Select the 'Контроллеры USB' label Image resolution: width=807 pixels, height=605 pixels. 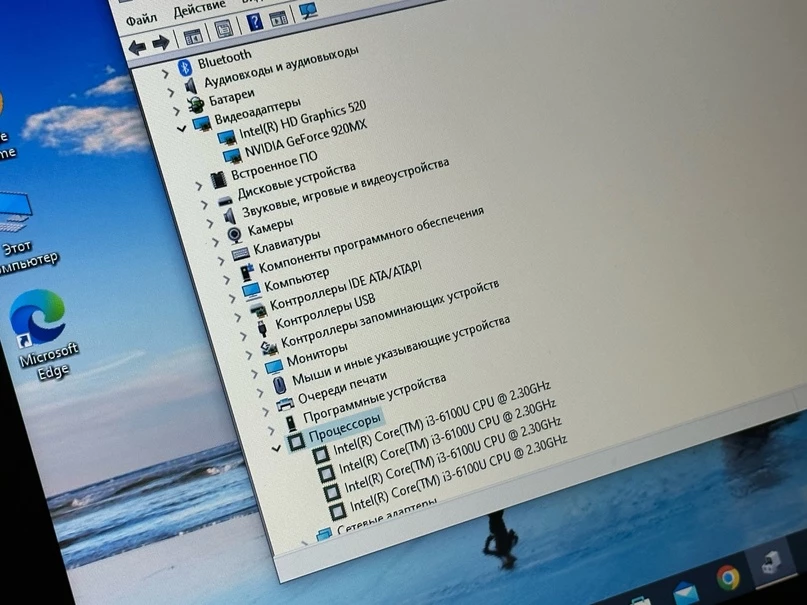click(x=325, y=311)
